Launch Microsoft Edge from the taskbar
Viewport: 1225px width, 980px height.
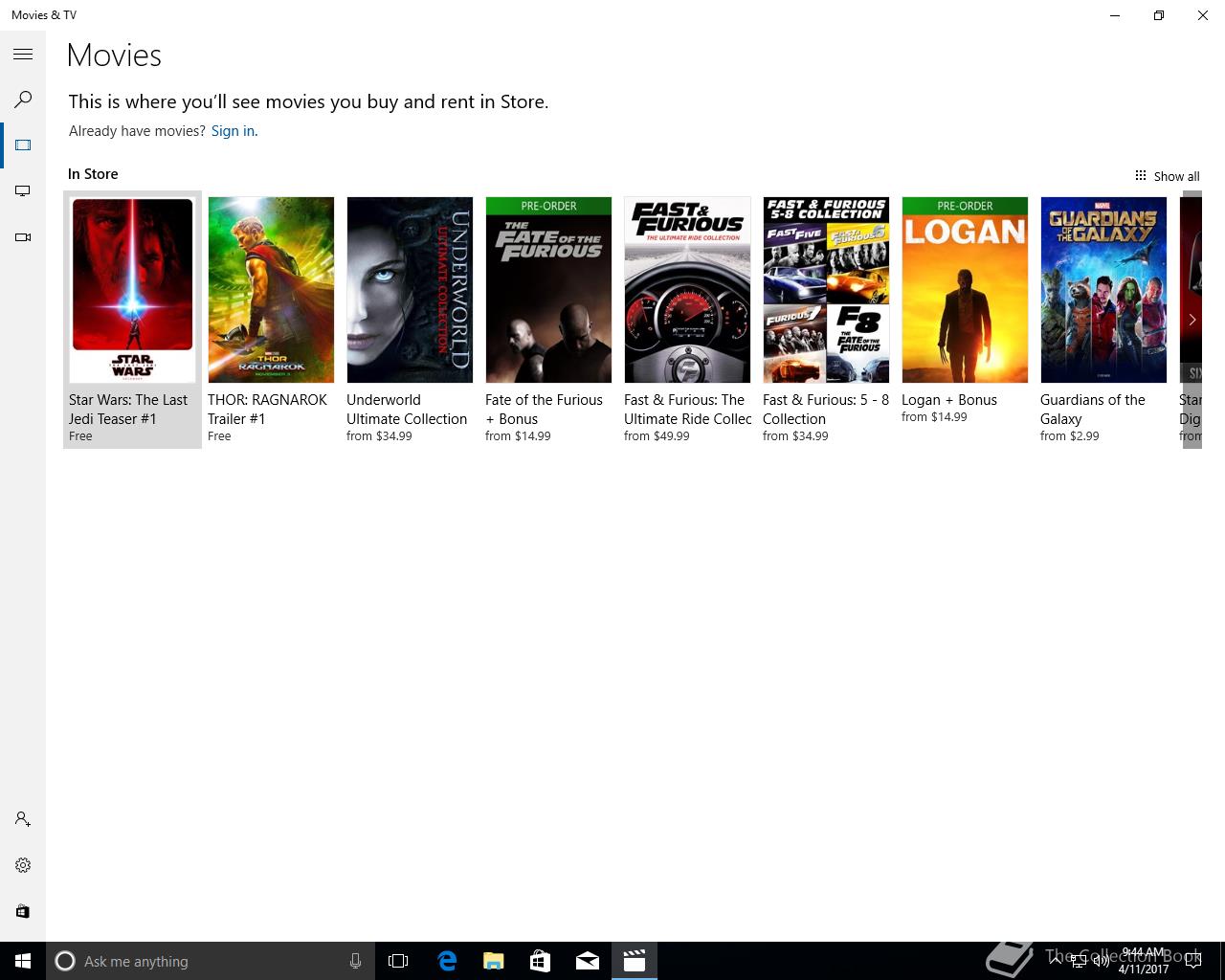coord(446,961)
